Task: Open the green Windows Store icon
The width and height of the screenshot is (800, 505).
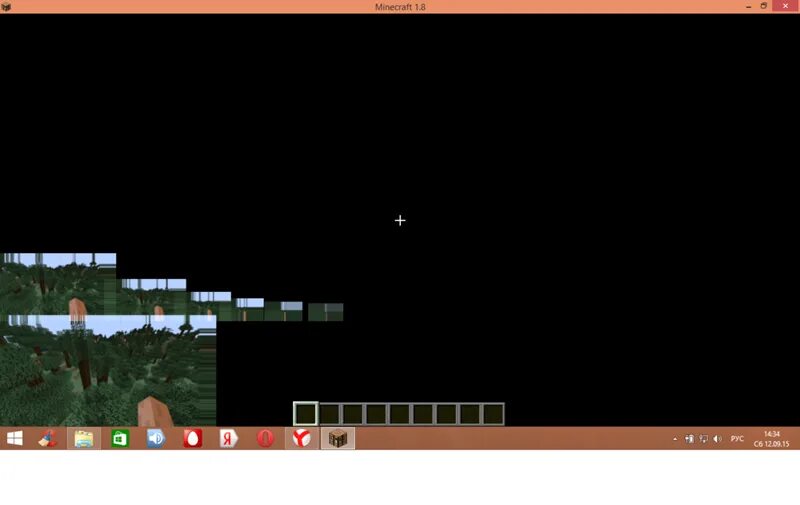Action: coord(120,438)
